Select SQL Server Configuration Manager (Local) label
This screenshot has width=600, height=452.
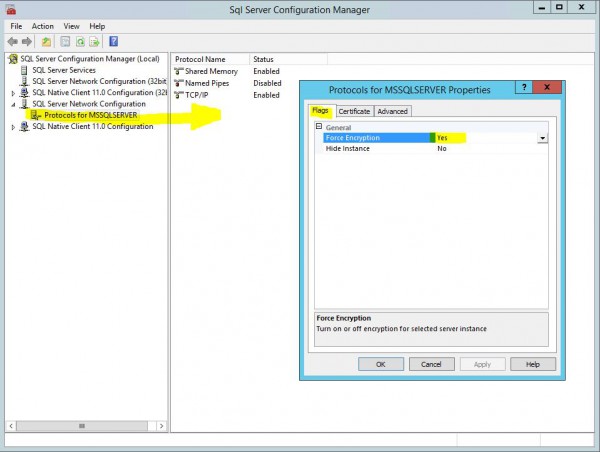tap(90, 59)
